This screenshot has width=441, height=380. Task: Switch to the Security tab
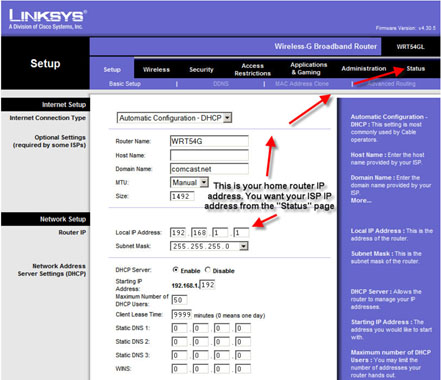201,70
